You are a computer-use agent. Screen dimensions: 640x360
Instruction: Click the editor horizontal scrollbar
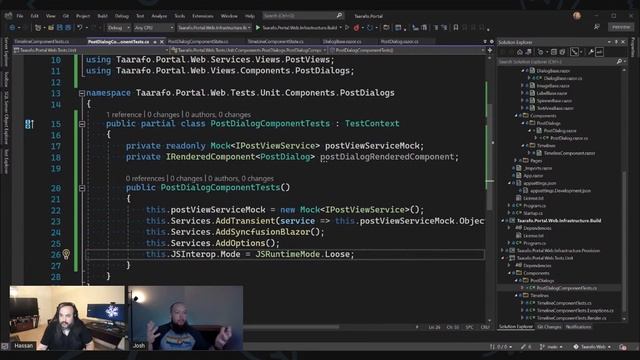[291, 327]
